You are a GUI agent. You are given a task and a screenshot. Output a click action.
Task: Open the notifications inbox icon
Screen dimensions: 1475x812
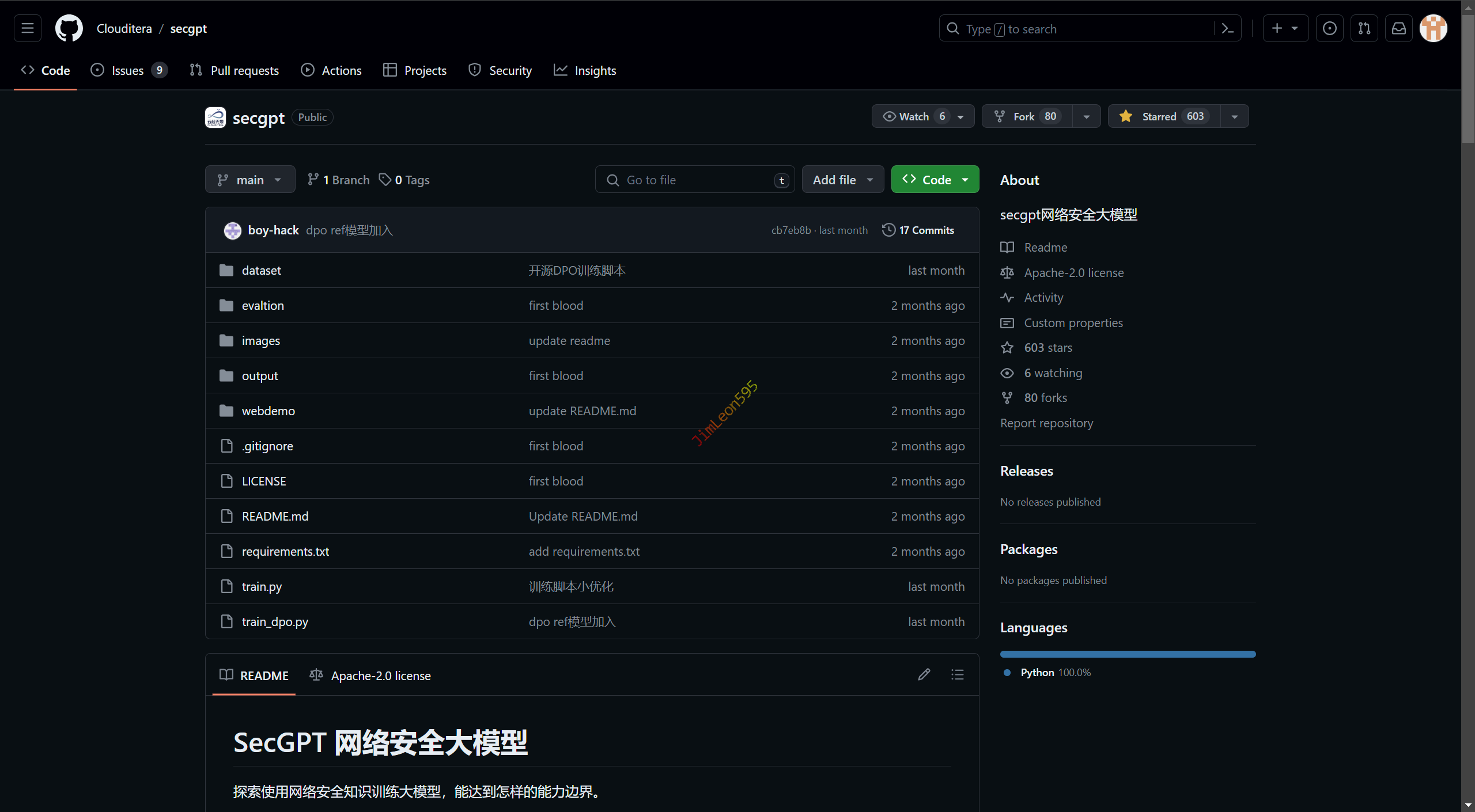click(1399, 28)
